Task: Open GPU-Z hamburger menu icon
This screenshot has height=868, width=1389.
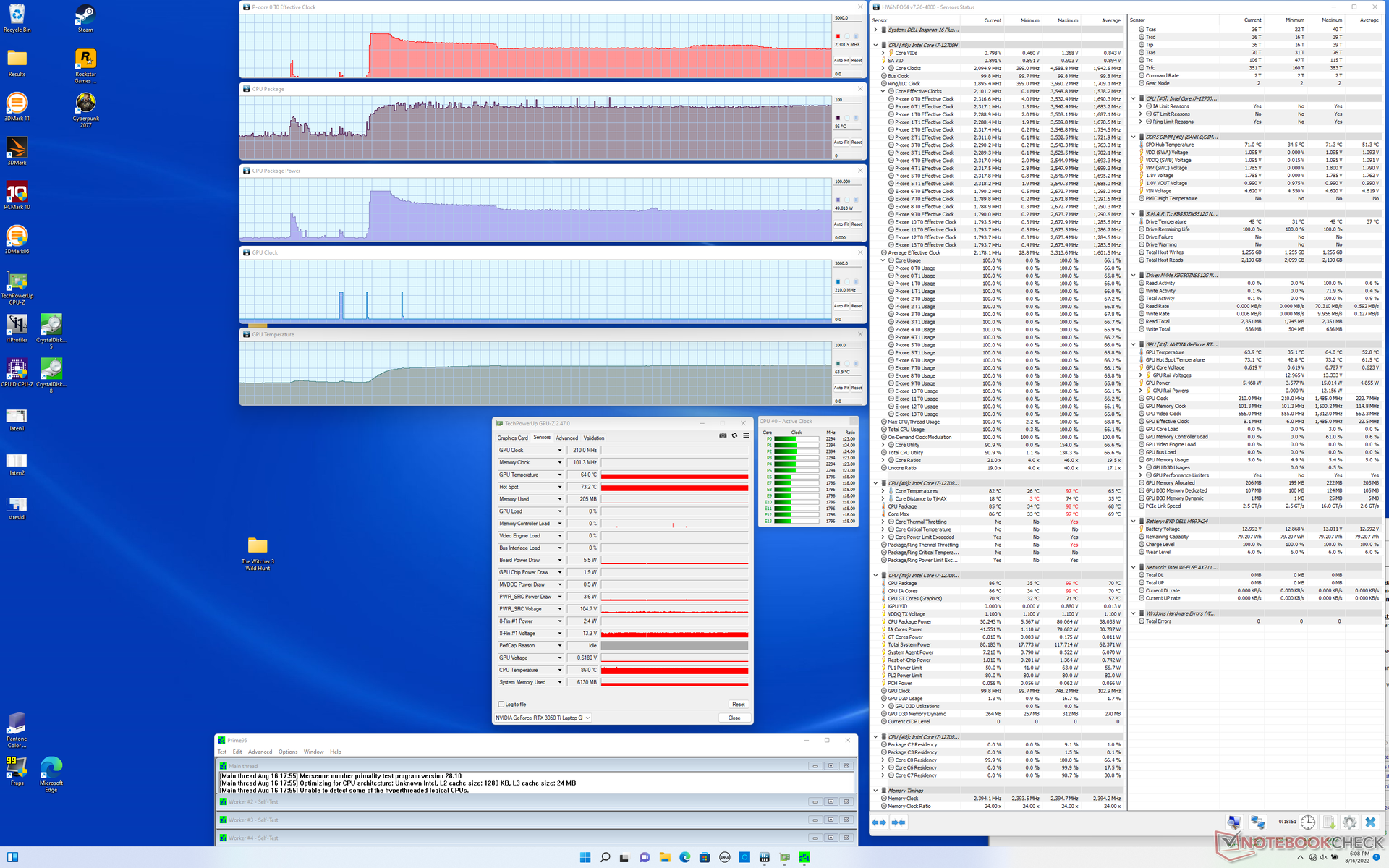Action: tap(746, 435)
